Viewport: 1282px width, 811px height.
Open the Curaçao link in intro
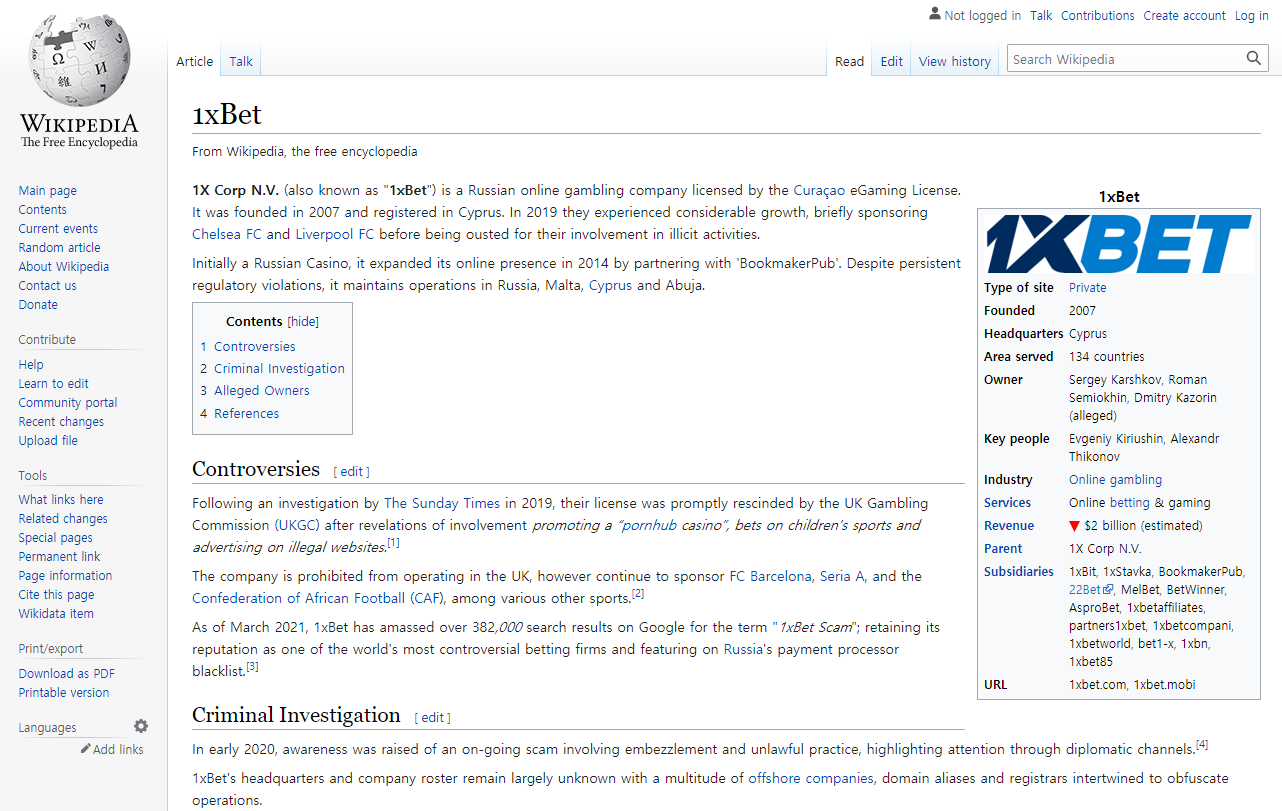click(x=819, y=190)
